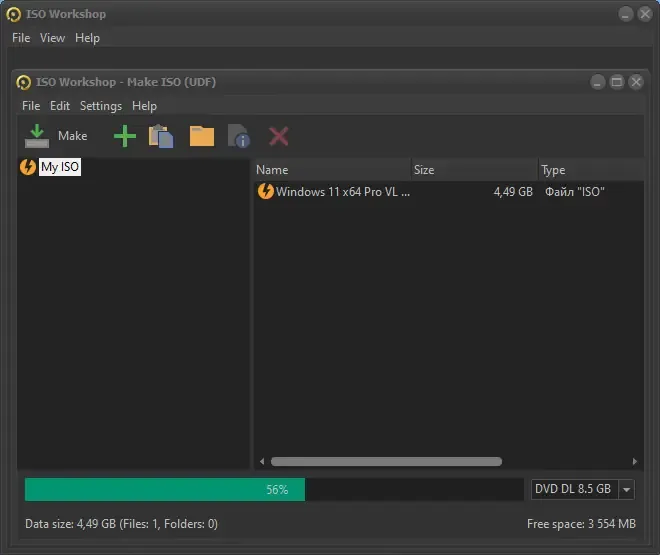Sort list by Type column header
660x555 pixels.
coord(591,170)
